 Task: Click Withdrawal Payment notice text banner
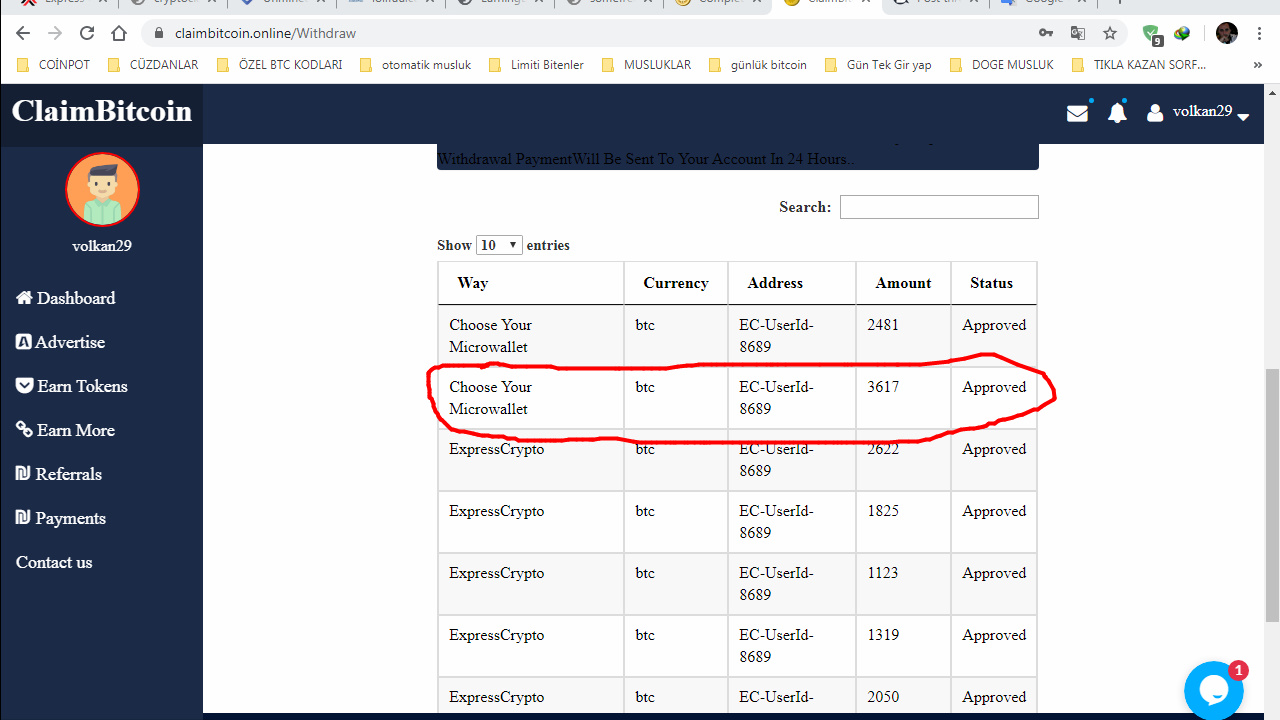pyautogui.click(x=738, y=157)
